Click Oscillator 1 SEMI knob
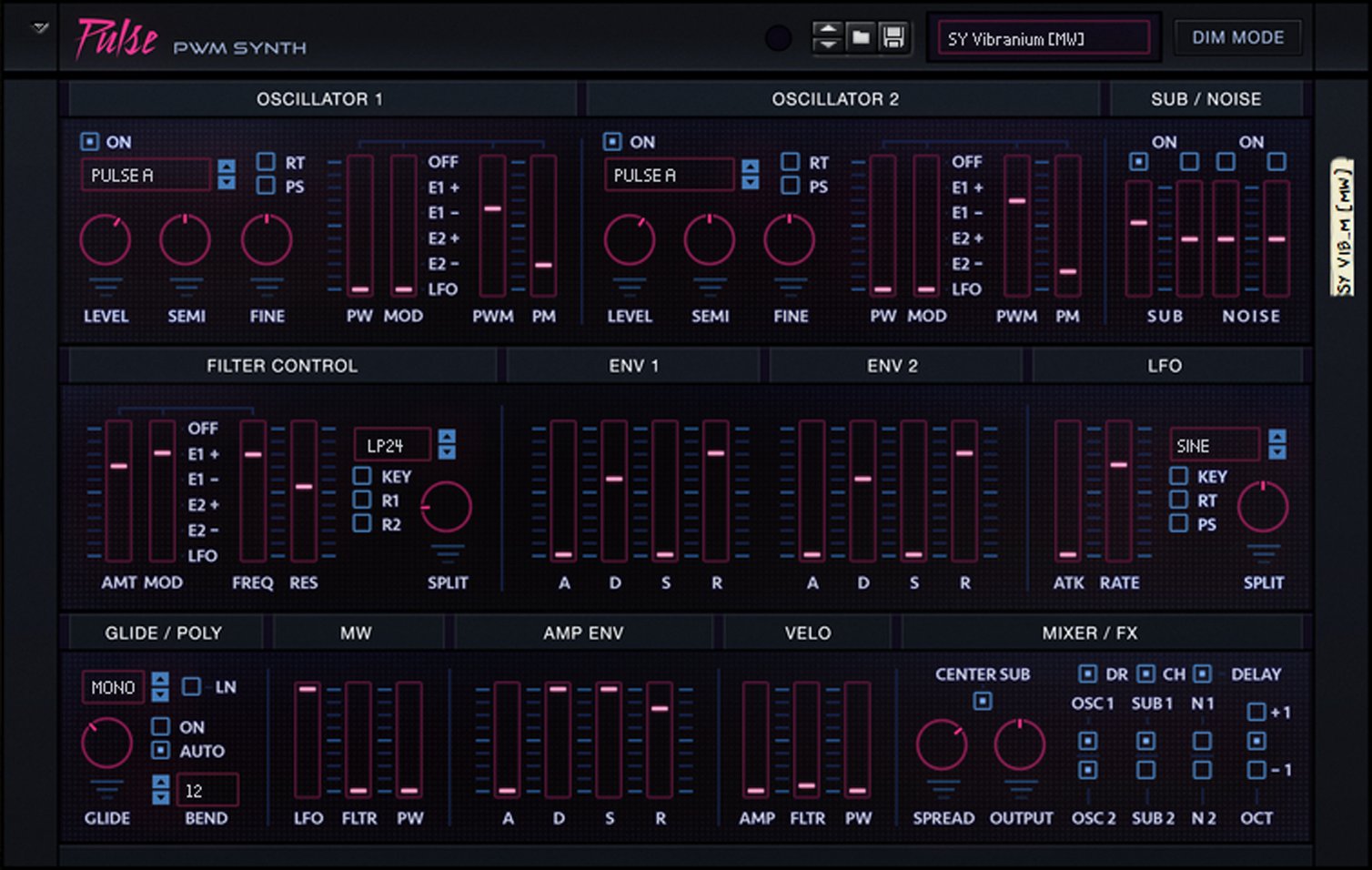1372x870 pixels. click(186, 240)
